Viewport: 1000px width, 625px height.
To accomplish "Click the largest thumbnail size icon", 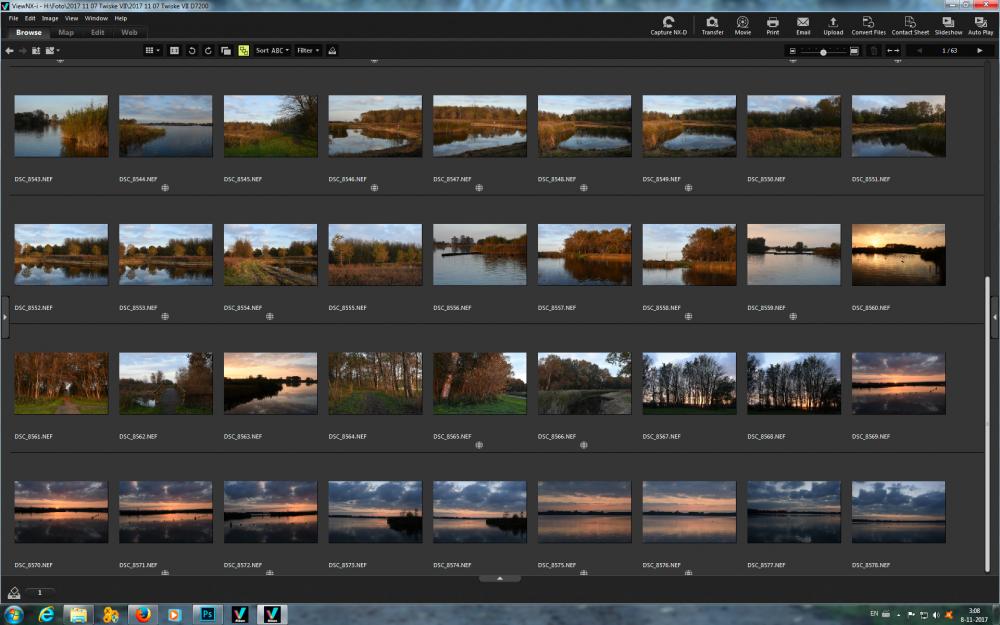I will [x=855, y=50].
